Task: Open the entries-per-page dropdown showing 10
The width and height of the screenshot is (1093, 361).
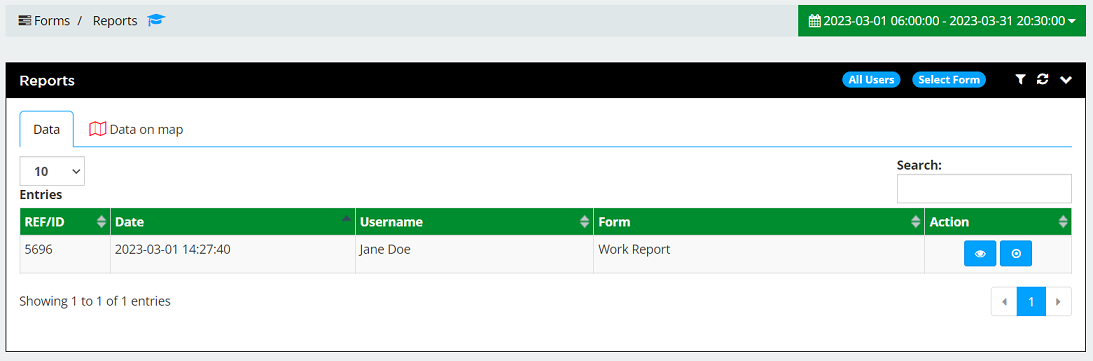Action: coord(52,171)
